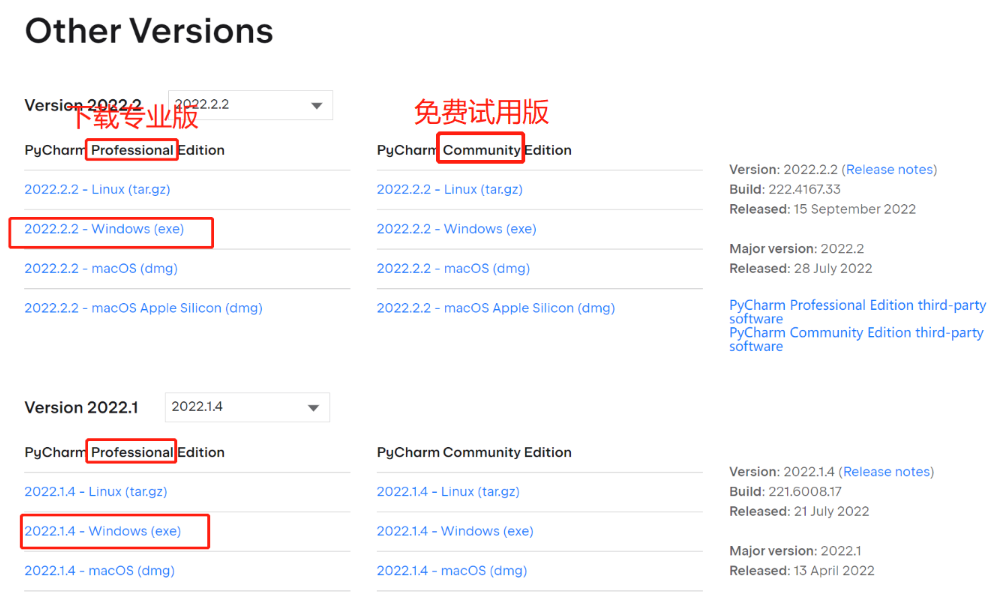Download 2022.1.4 Community macOS dmg

[451, 571]
